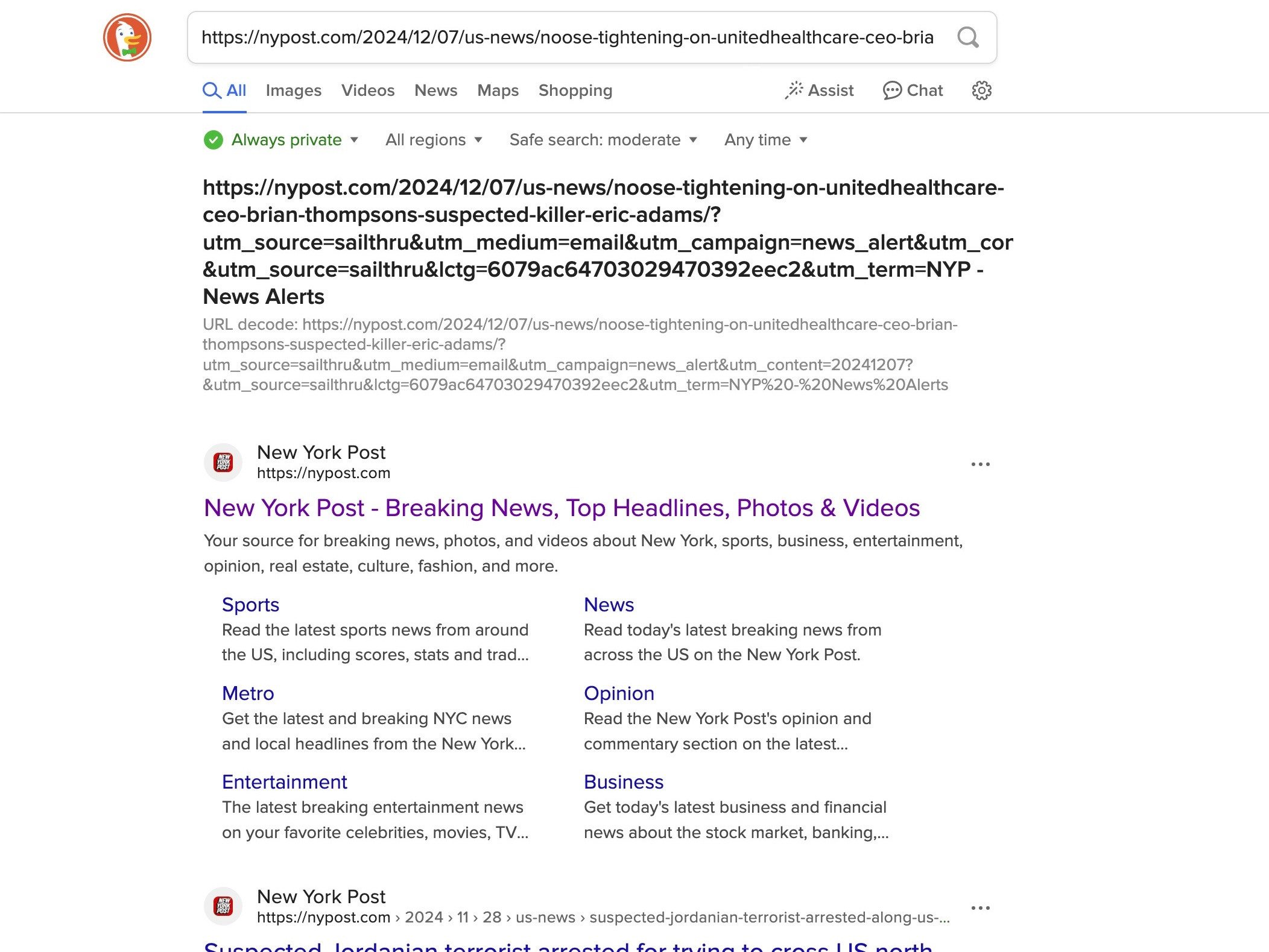
Task: Click the 'Get today's latest business and financial' snippet
Action: pyautogui.click(x=736, y=819)
